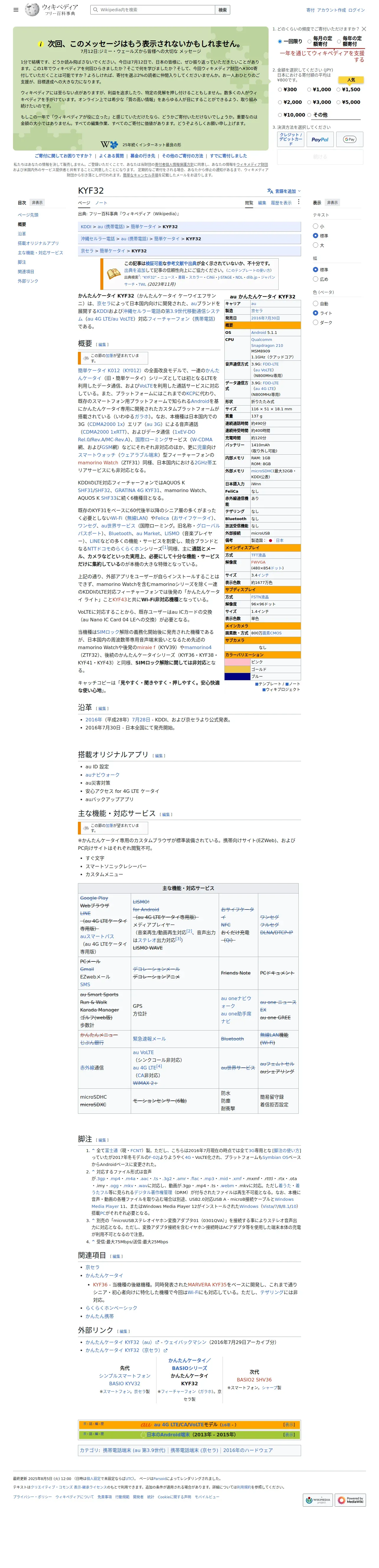This screenshot has width=379, height=1568.
Task: Click external-link icon after KYF32（au）link
Action: click(x=158, y=1342)
